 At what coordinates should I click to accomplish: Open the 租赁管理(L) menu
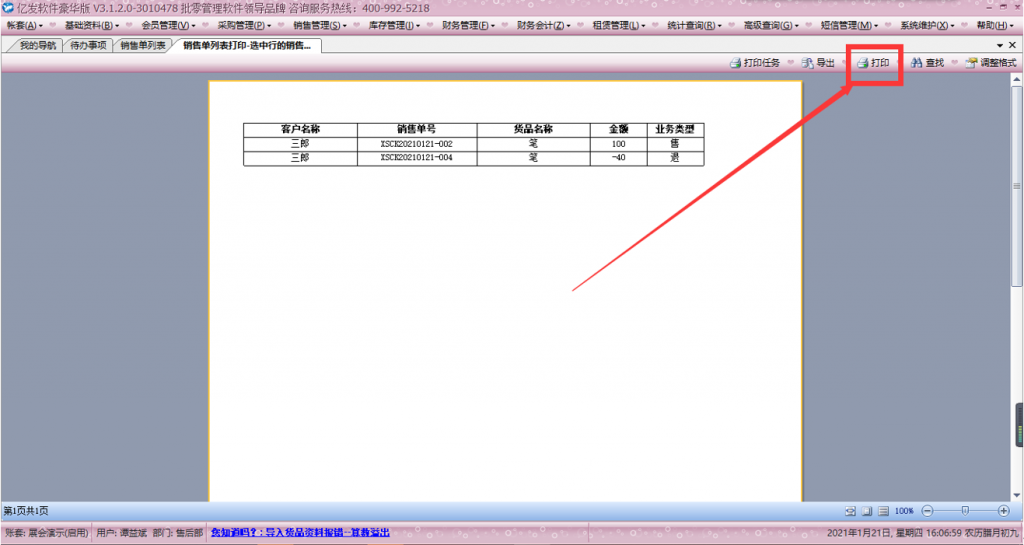618,25
